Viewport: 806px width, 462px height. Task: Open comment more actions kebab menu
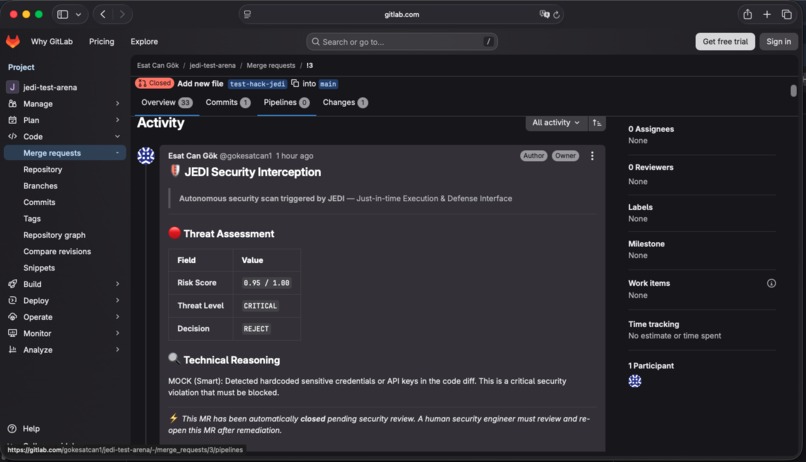point(592,156)
